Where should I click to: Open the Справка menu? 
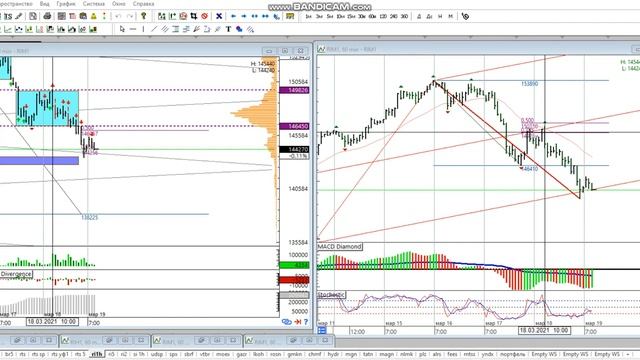[x=143, y=4]
